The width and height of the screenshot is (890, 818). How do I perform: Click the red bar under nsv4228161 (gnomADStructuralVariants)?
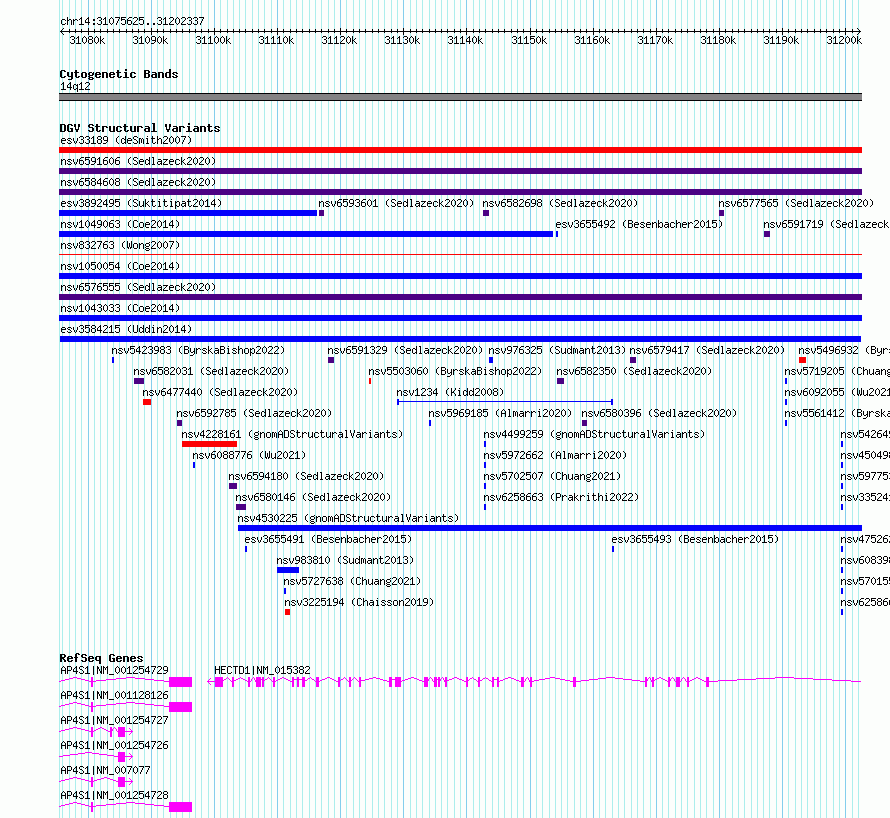coord(209,444)
